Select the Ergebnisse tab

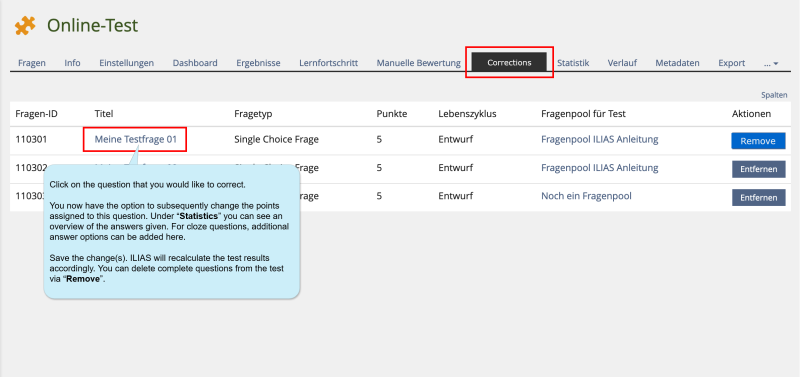tap(258, 63)
